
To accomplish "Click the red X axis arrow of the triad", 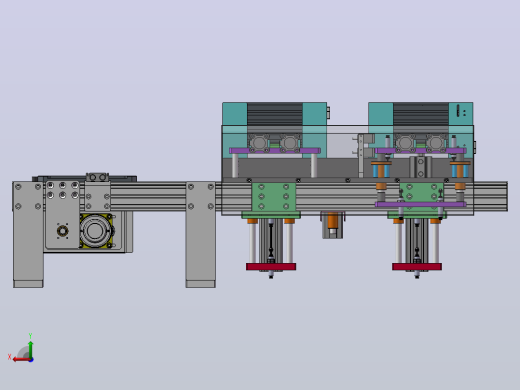I will [21, 360].
